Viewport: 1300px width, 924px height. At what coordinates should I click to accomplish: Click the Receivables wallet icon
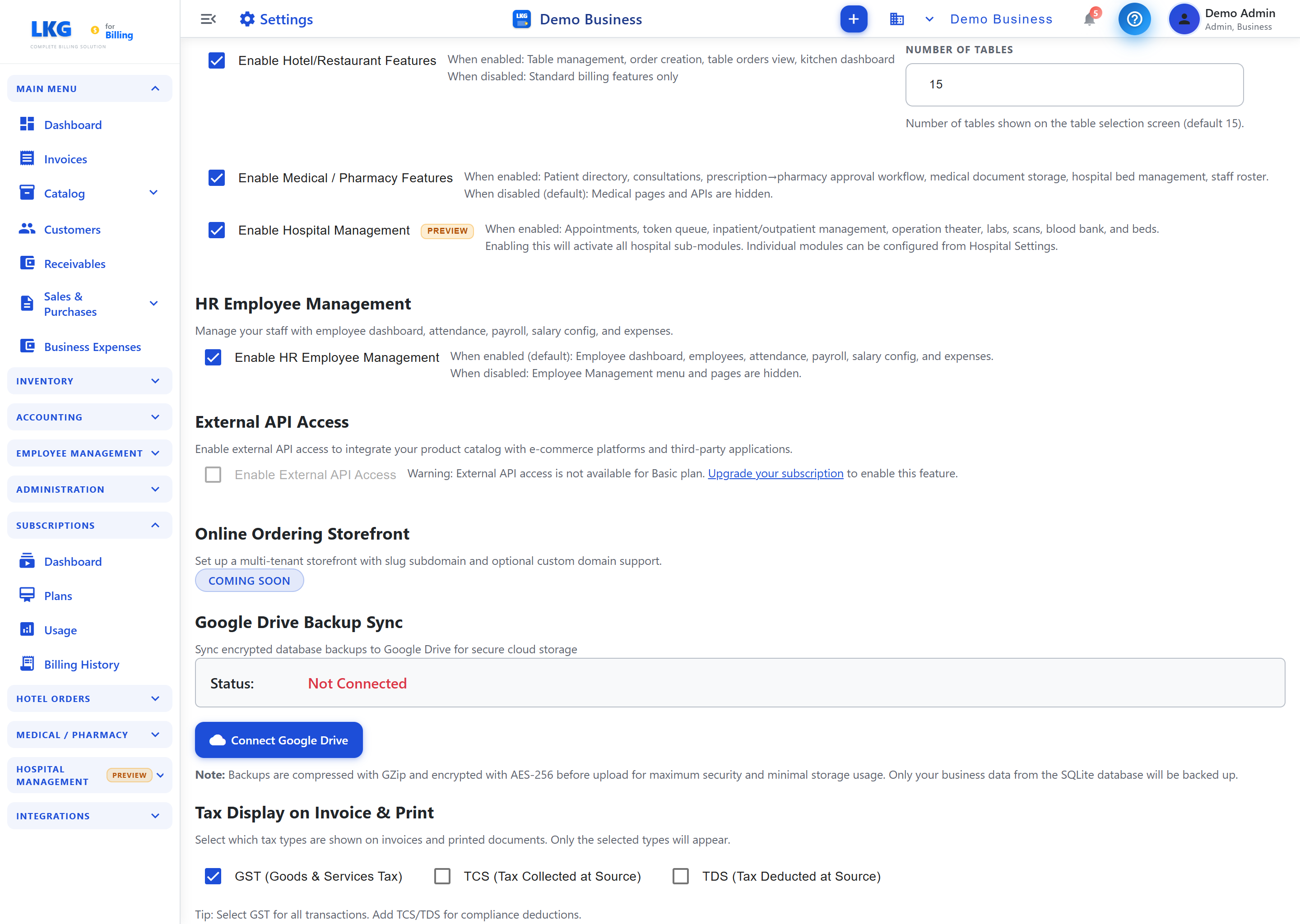pyautogui.click(x=27, y=263)
